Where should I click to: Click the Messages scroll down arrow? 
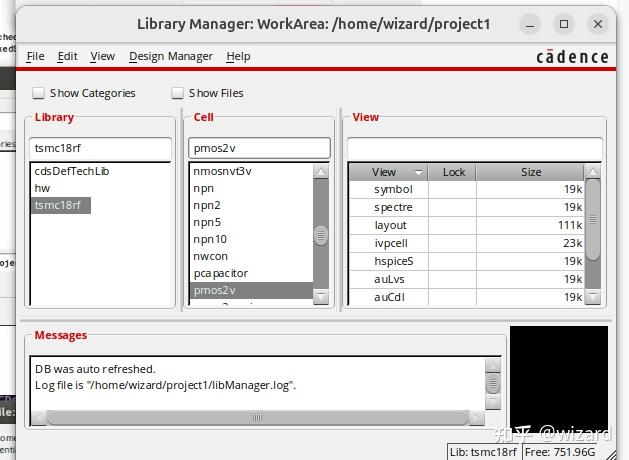click(493, 402)
